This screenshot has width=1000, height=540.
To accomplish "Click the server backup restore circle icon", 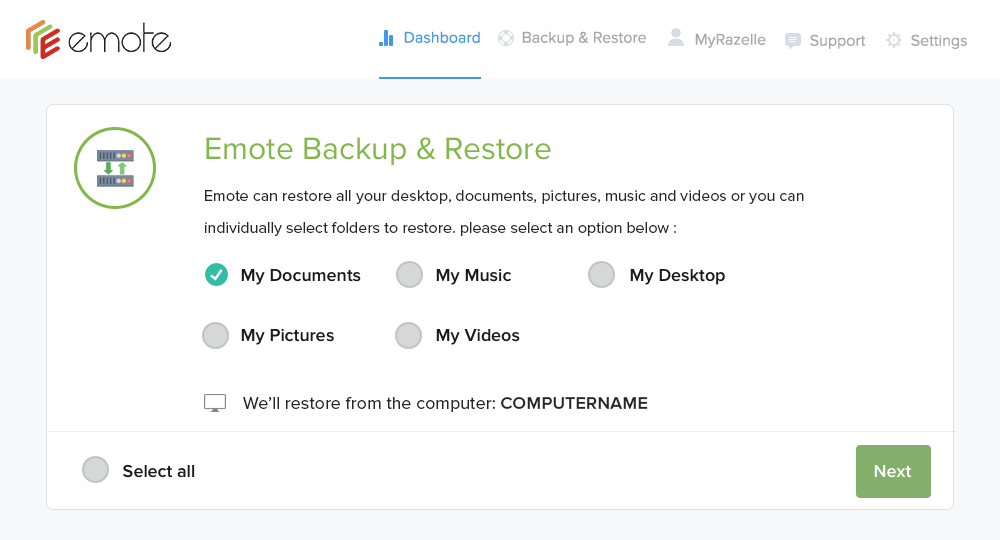I will tap(115, 168).
